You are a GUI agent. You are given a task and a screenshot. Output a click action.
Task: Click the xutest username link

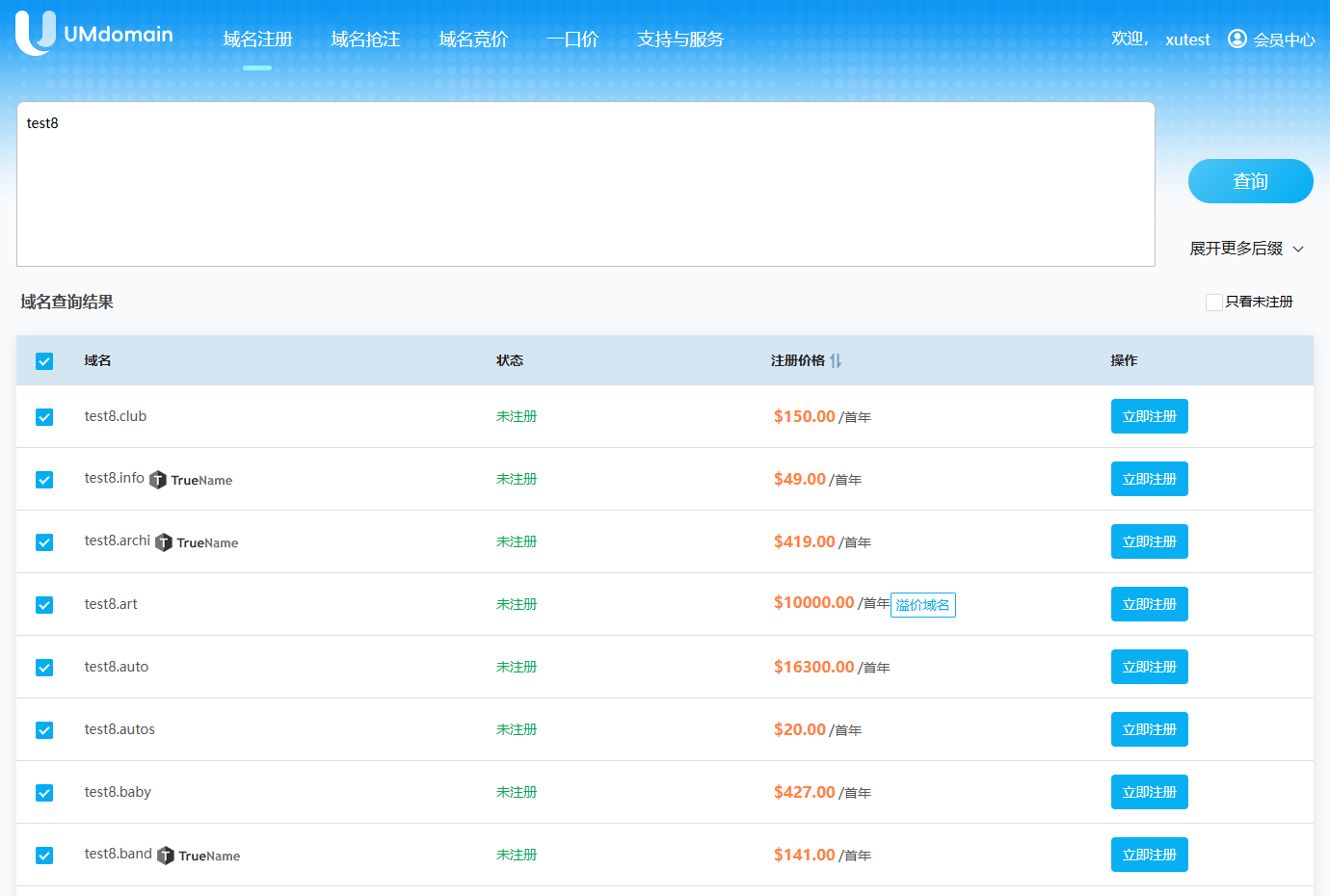(x=1187, y=40)
